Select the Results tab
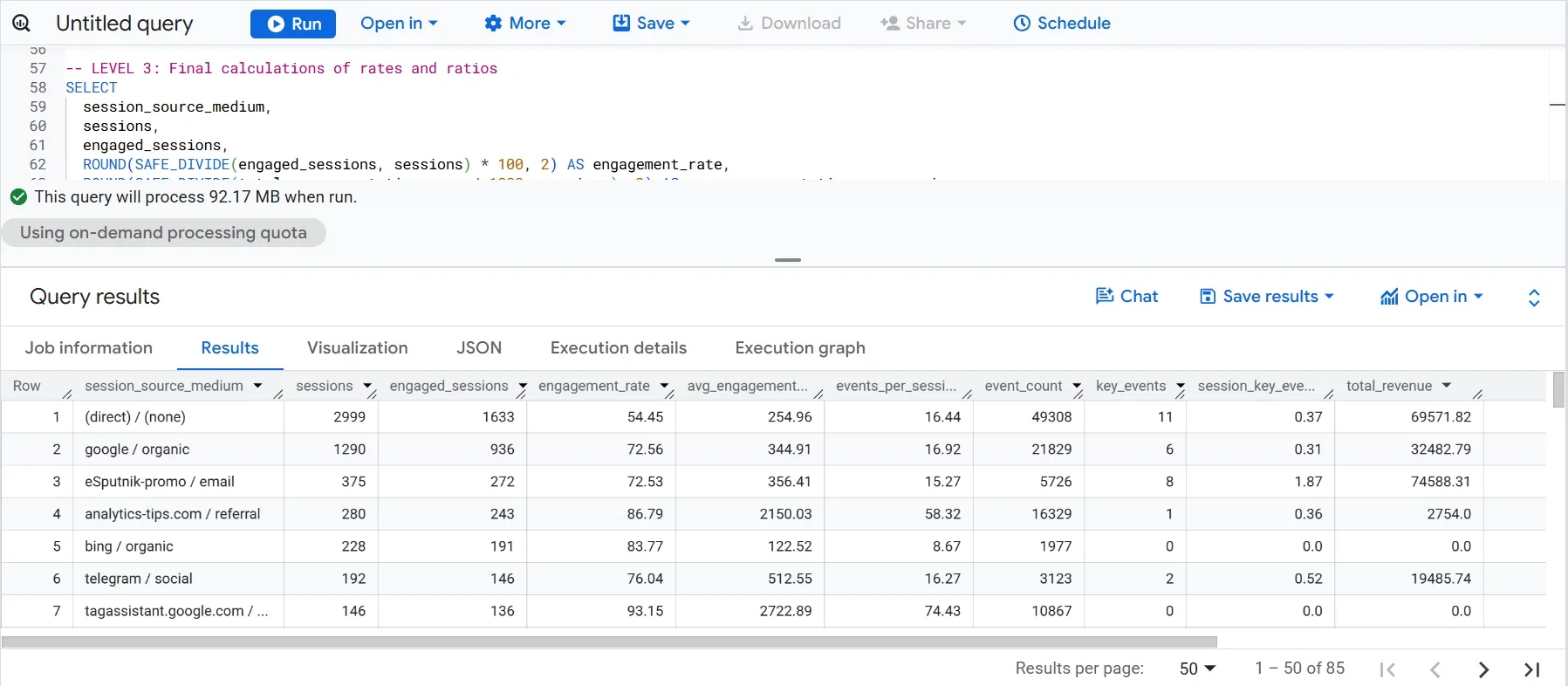The height and width of the screenshot is (686, 1568). [x=229, y=348]
